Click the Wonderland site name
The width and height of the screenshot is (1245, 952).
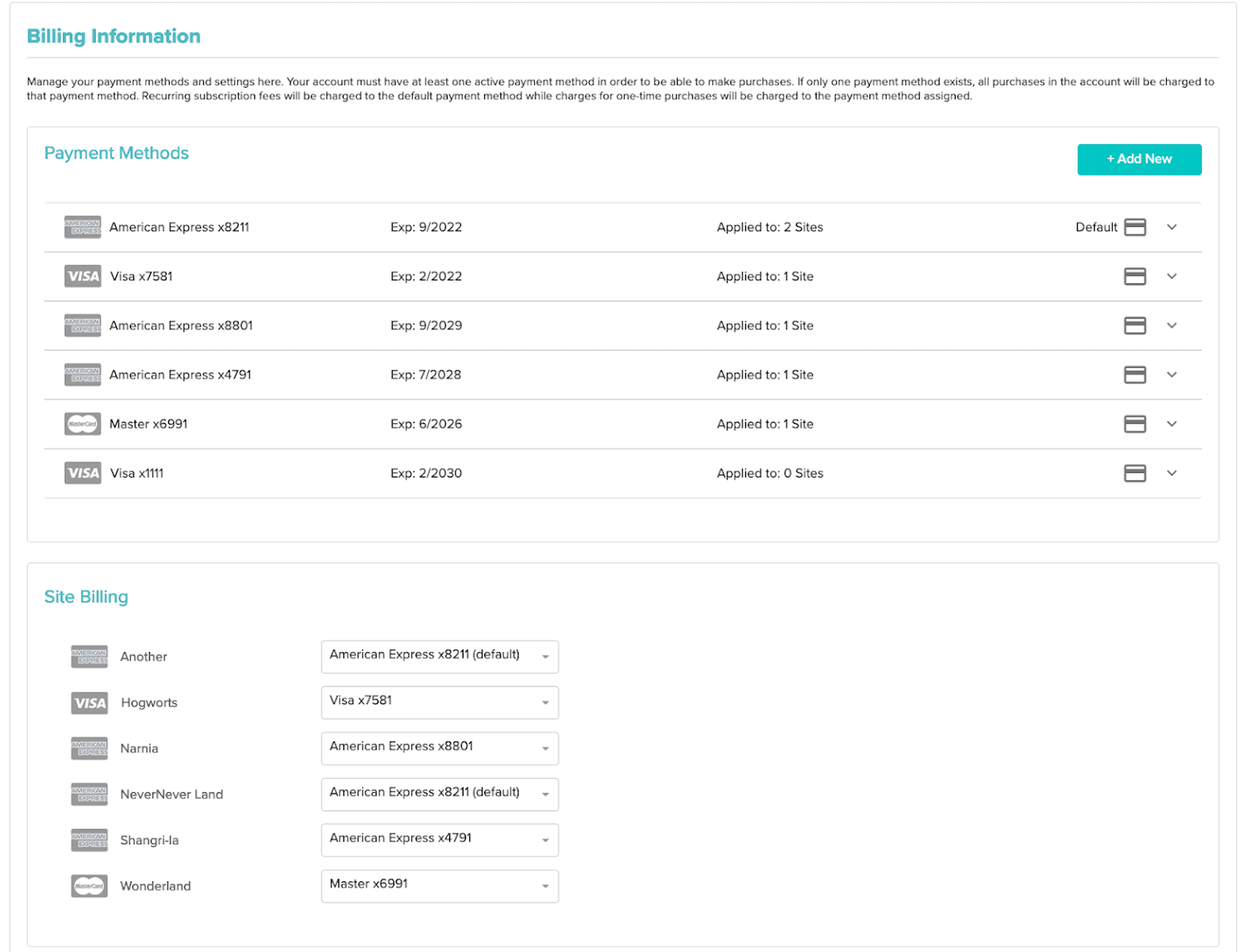pos(155,886)
